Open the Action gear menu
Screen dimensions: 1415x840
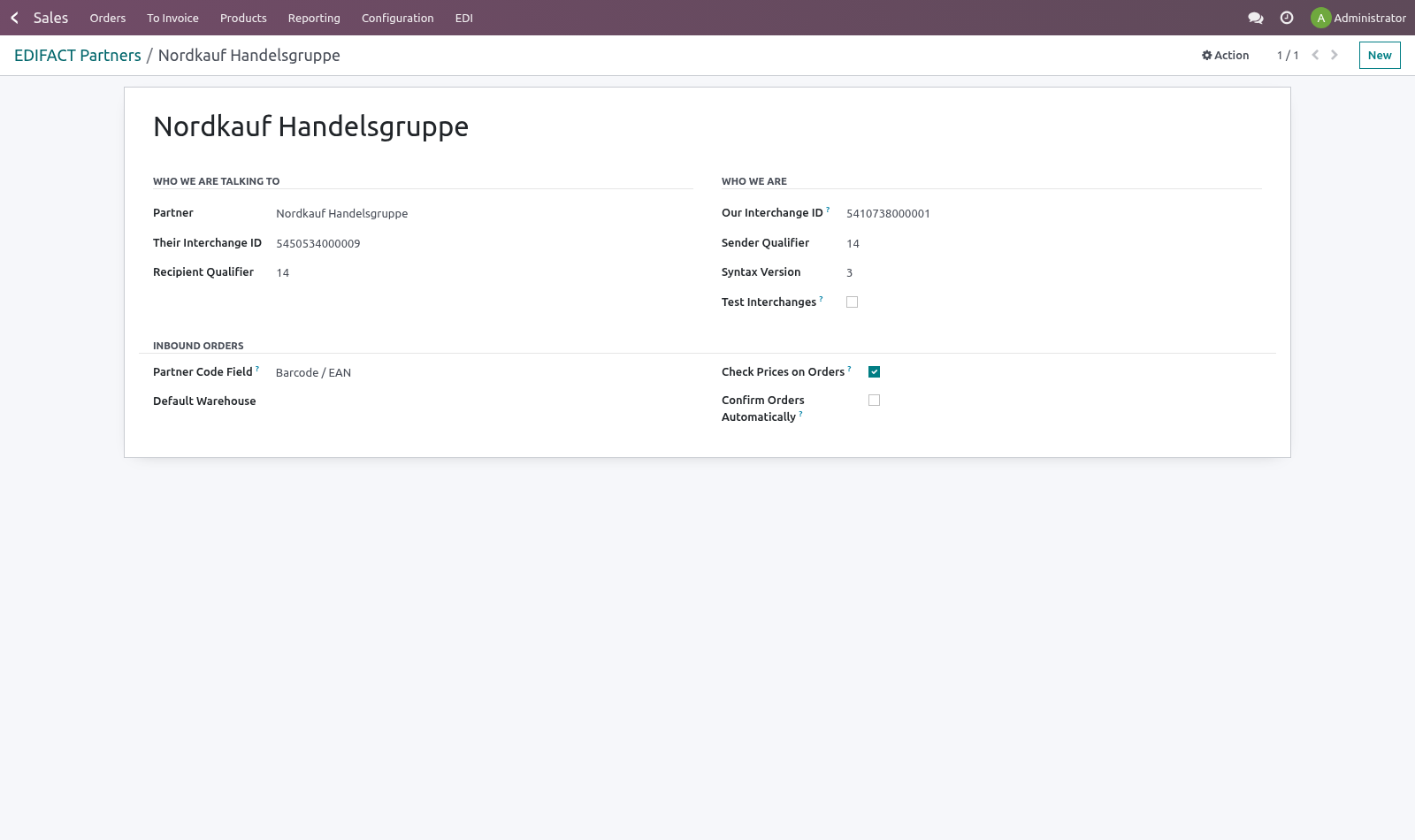click(x=1225, y=55)
